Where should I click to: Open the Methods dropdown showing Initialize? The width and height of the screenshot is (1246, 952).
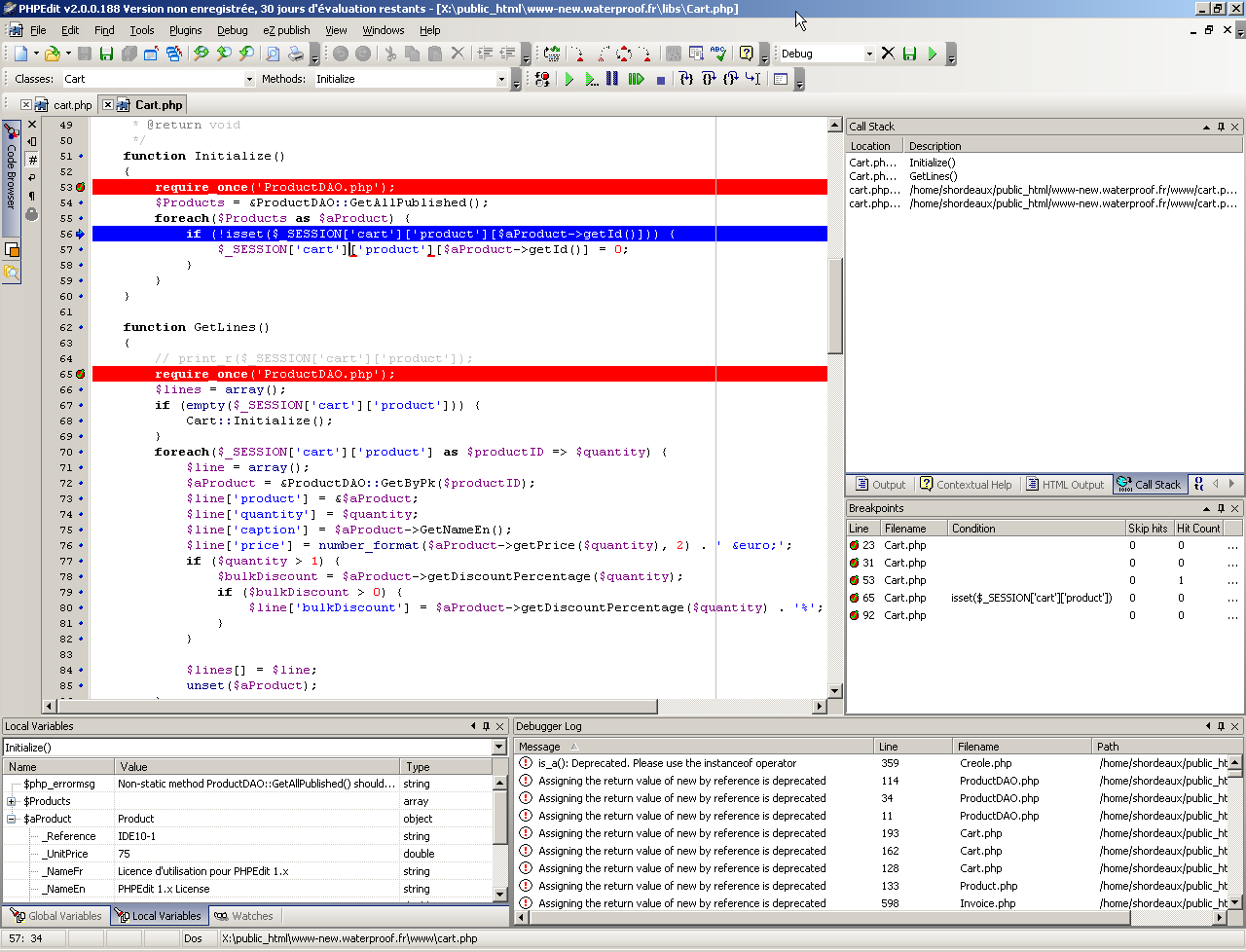(x=501, y=79)
